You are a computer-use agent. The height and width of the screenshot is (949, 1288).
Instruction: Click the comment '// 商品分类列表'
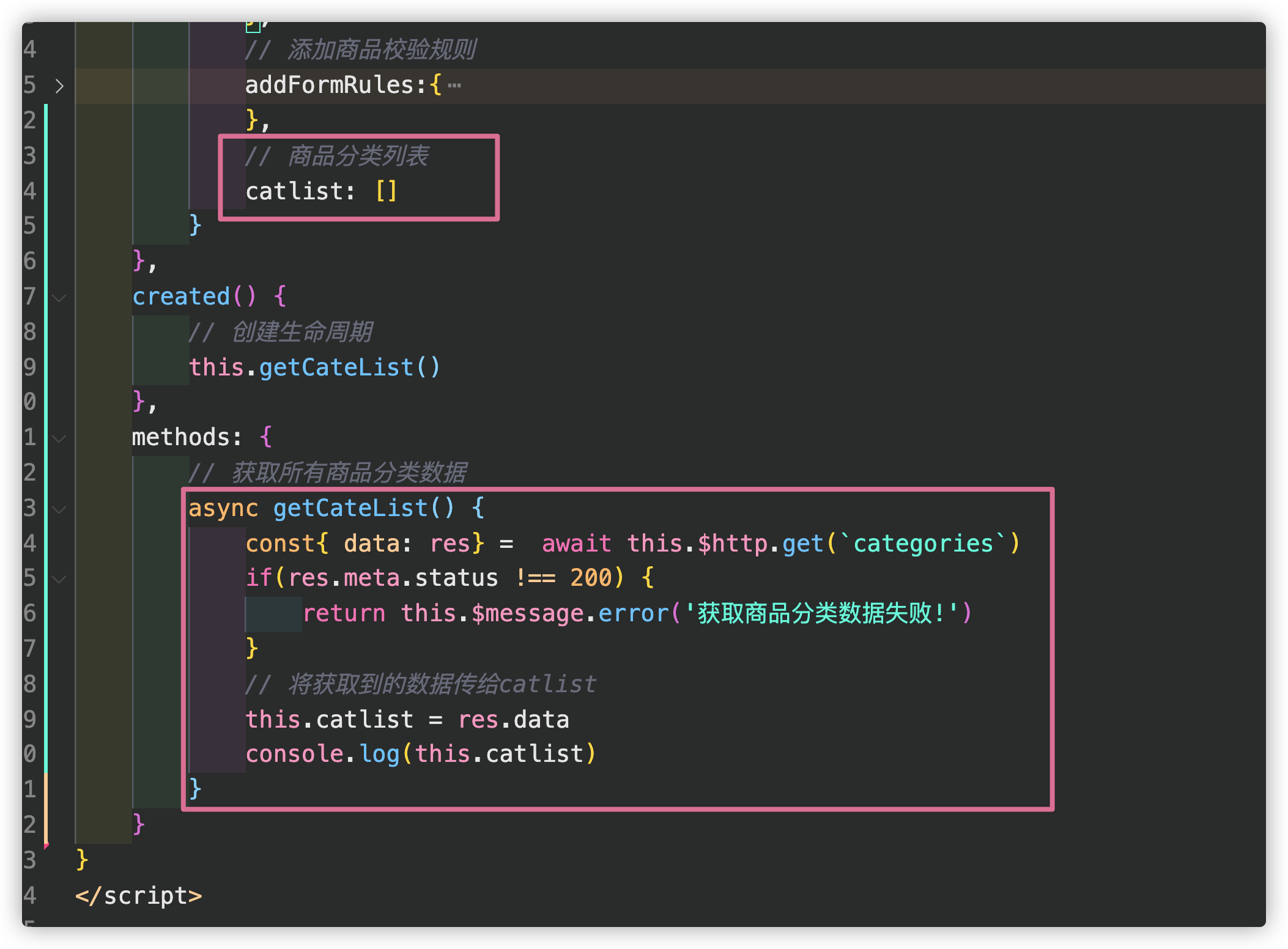click(337, 156)
